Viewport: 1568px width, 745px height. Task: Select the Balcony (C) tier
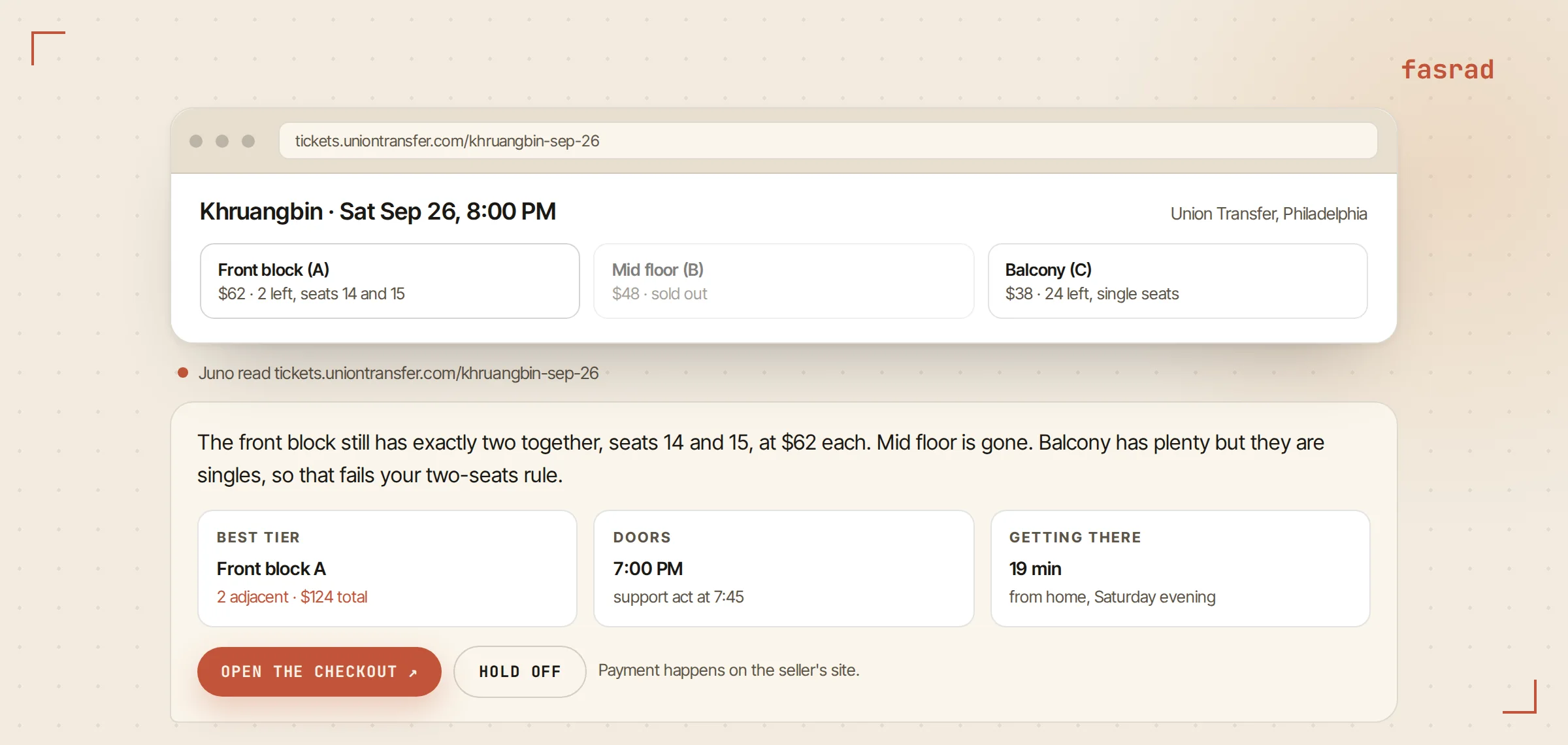pos(1178,281)
